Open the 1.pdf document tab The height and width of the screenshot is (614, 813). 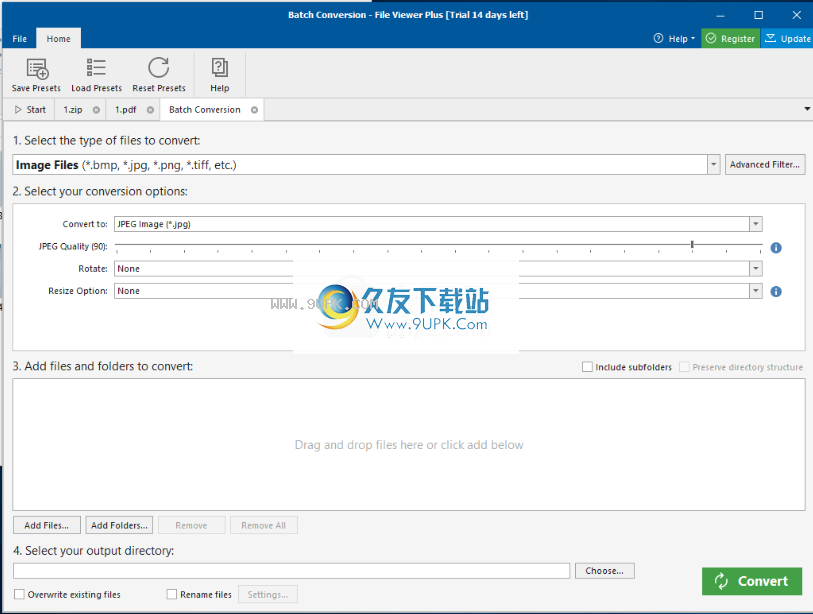(x=125, y=110)
